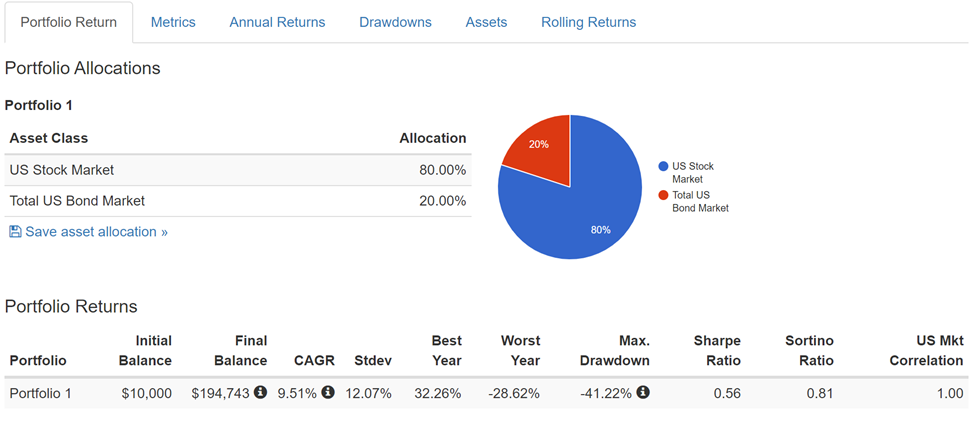Click the floppy disk save icon

pos(15,232)
